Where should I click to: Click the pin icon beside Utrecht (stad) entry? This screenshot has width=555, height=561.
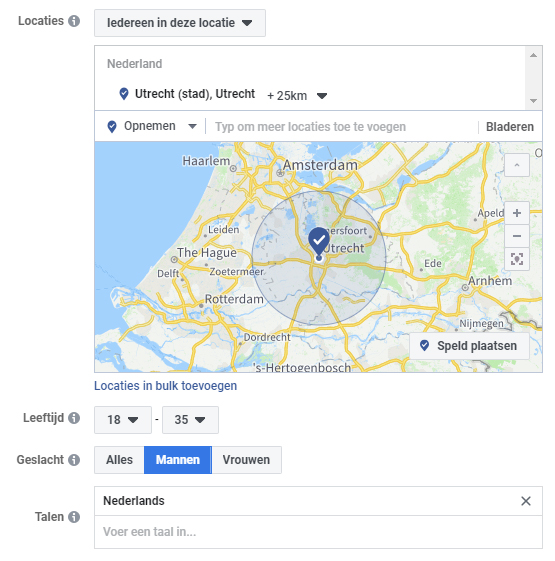(x=124, y=94)
